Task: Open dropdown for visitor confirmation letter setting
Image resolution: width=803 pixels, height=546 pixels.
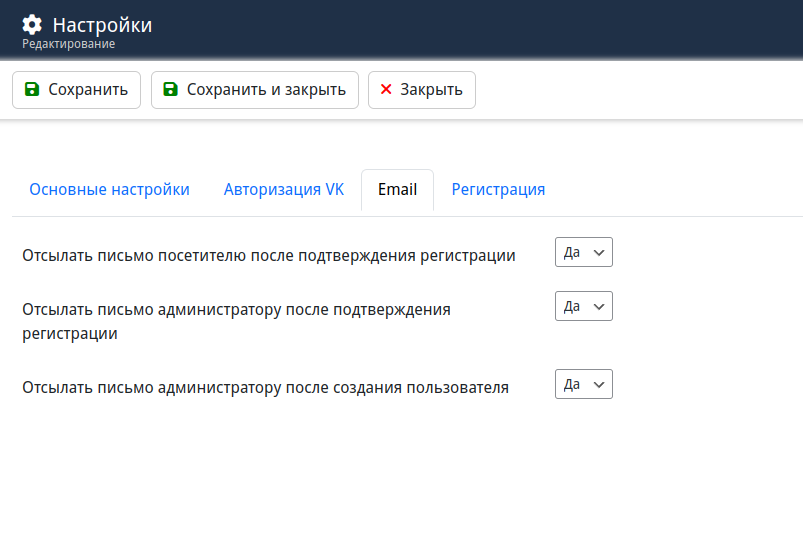Action: click(583, 252)
